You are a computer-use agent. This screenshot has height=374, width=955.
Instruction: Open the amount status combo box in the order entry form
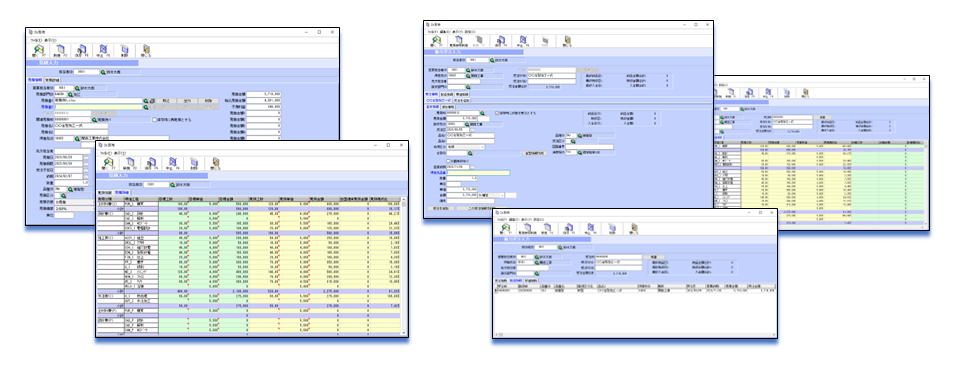point(490,196)
